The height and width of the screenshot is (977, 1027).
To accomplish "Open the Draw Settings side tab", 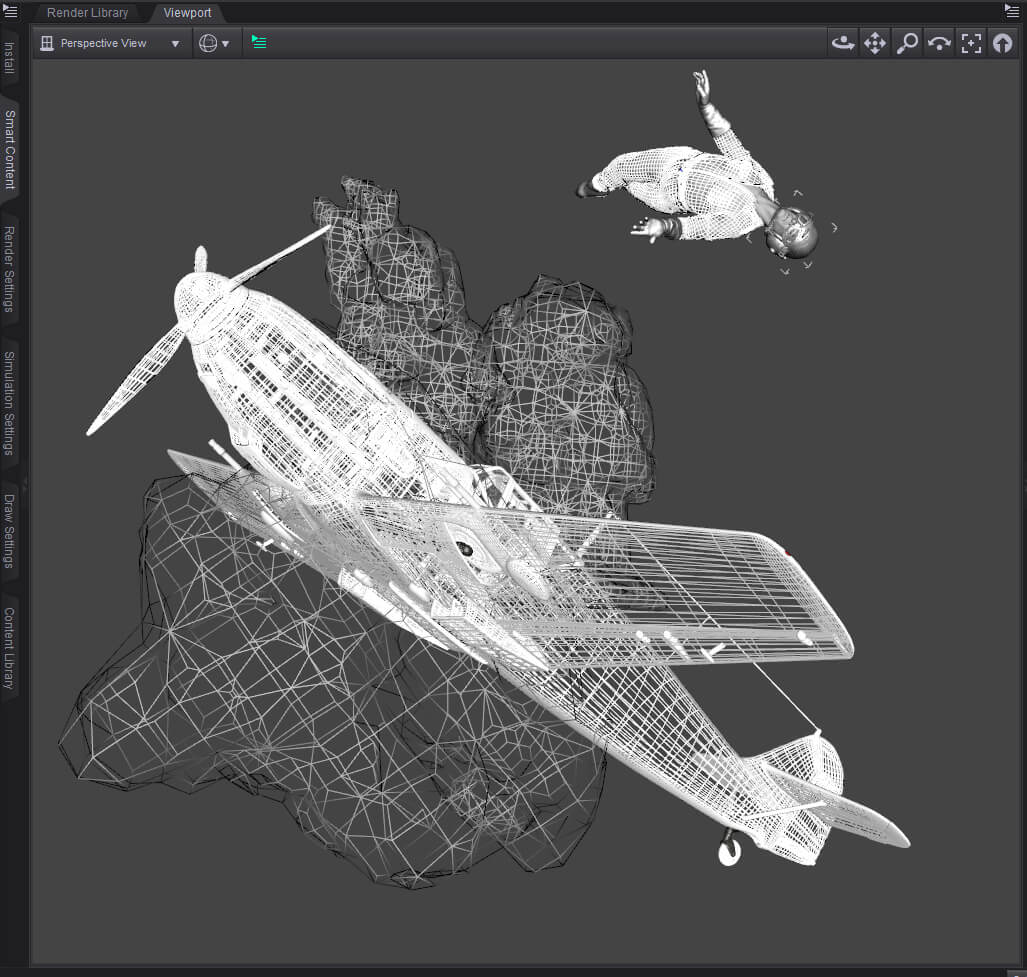I will [x=9, y=531].
